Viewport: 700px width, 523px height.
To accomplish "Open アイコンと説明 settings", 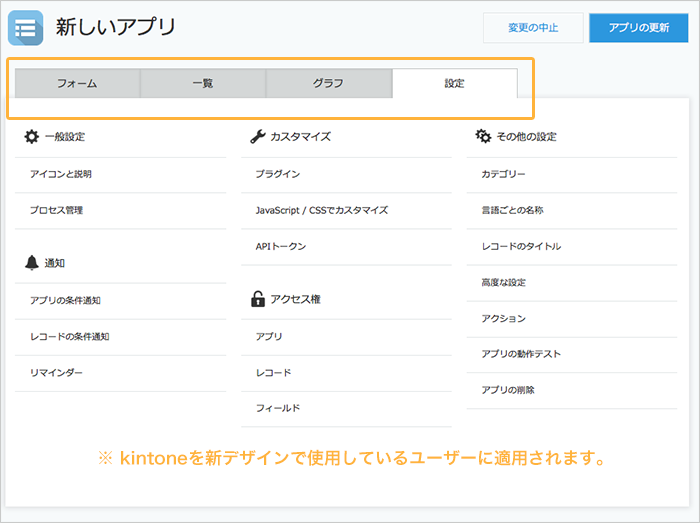I will coord(61,174).
